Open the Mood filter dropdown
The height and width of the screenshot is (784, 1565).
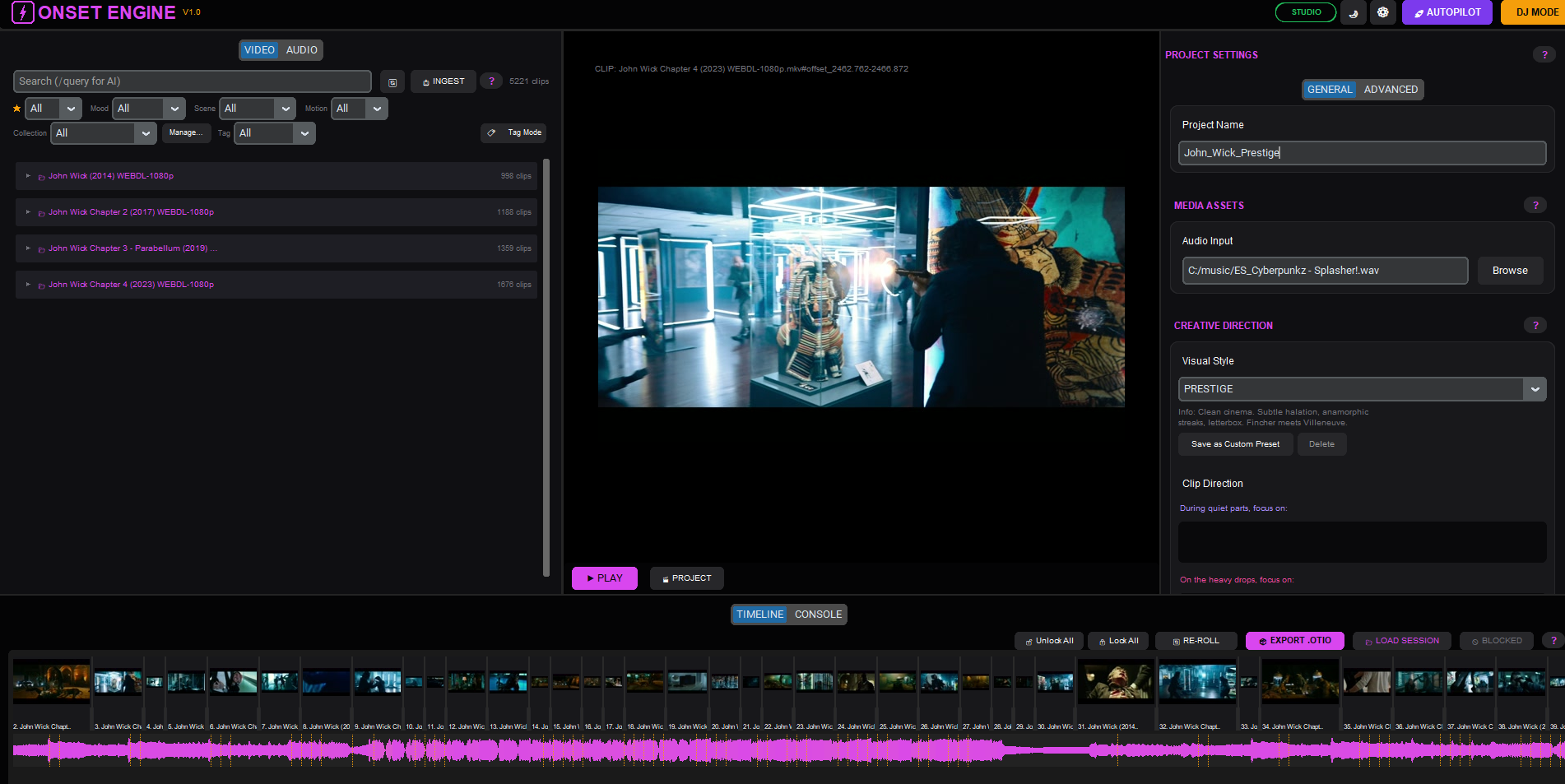coord(148,108)
